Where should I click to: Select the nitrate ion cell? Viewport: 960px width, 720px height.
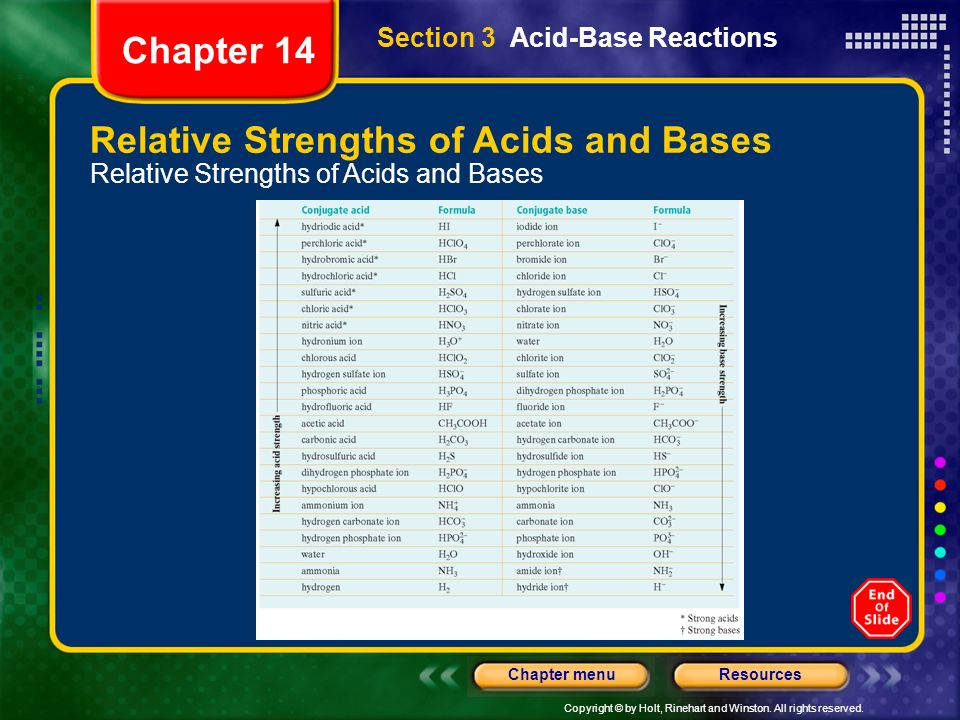(x=538, y=325)
